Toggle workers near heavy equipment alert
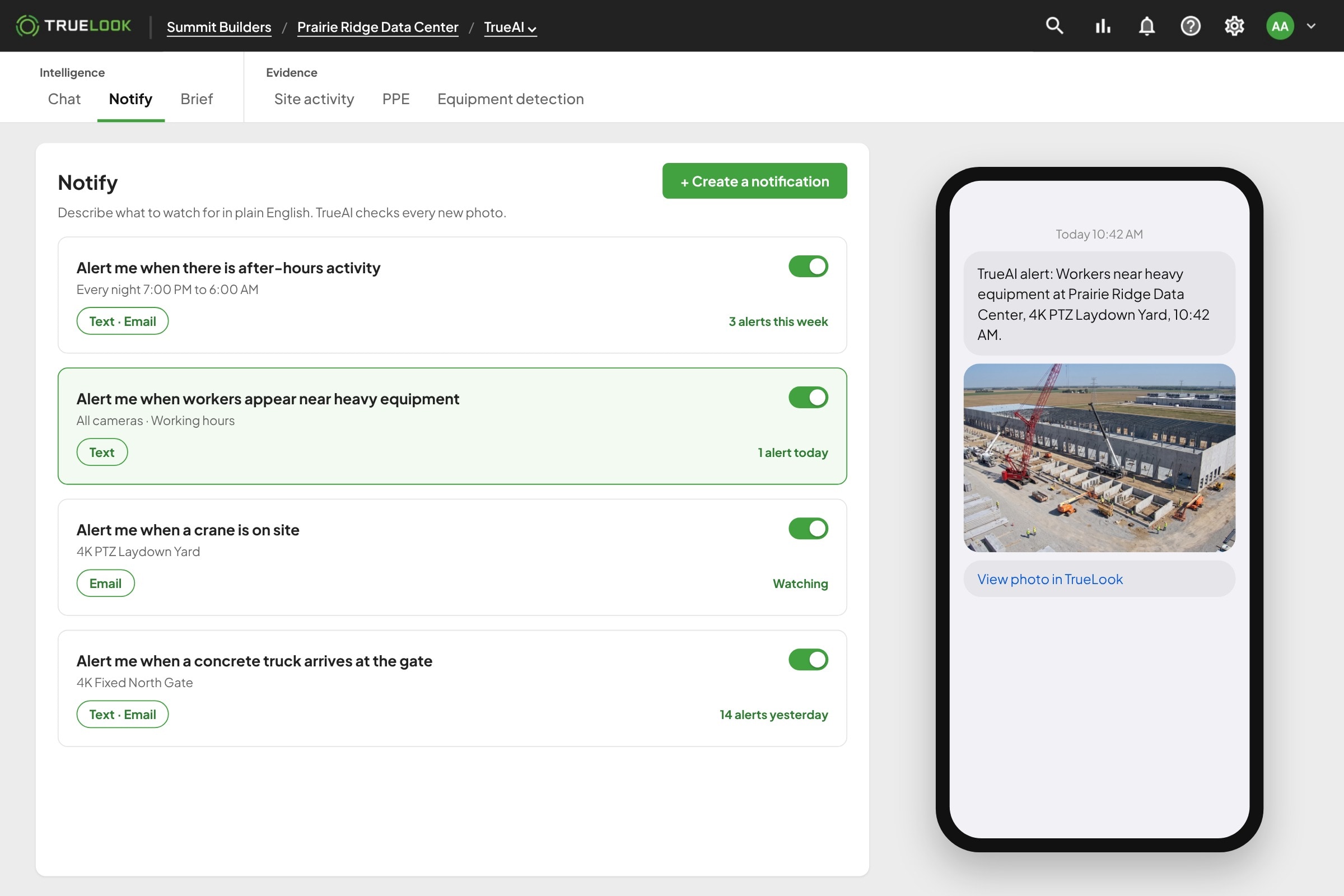The width and height of the screenshot is (1344, 896). click(808, 397)
